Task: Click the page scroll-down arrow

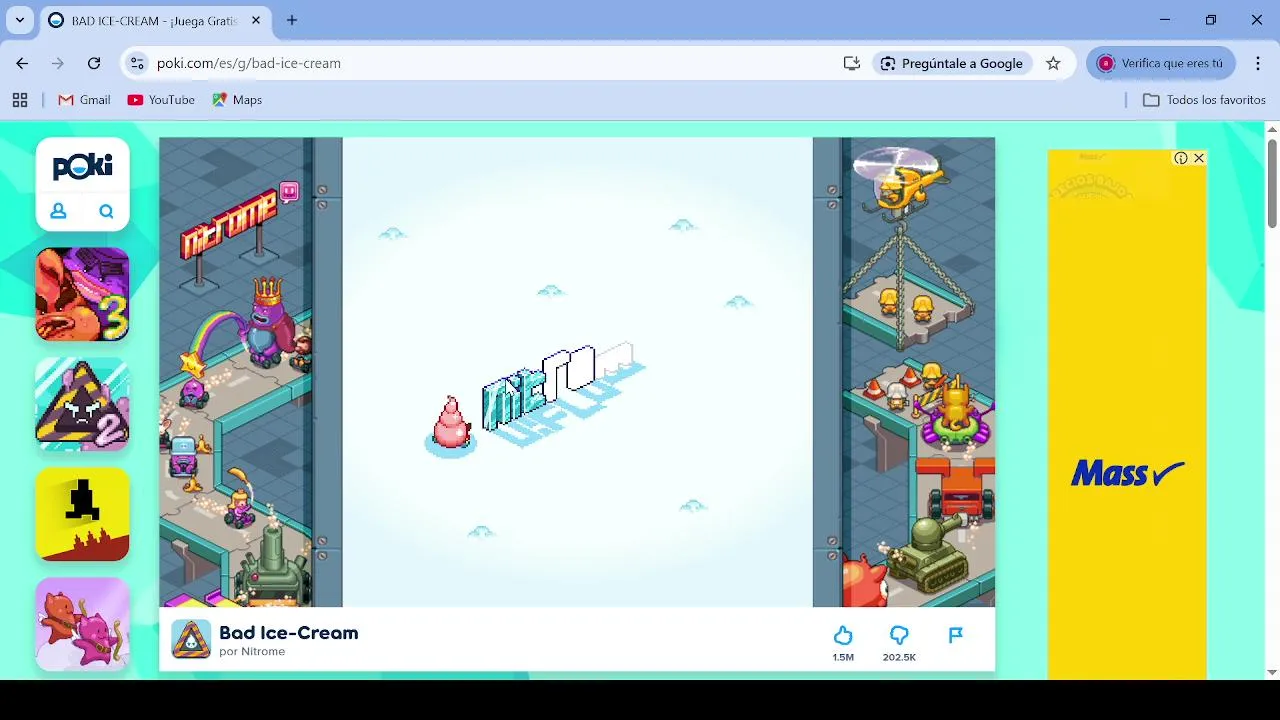Action: [x=1272, y=672]
